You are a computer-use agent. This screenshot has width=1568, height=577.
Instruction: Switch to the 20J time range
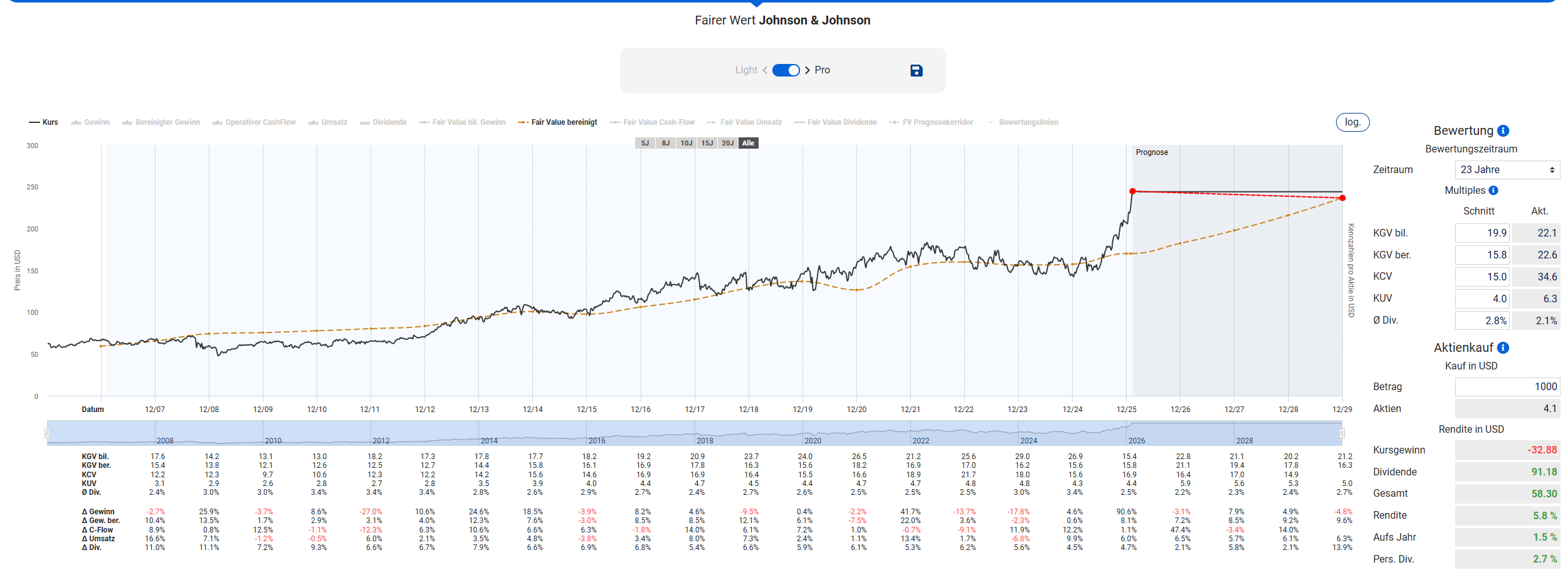727,143
